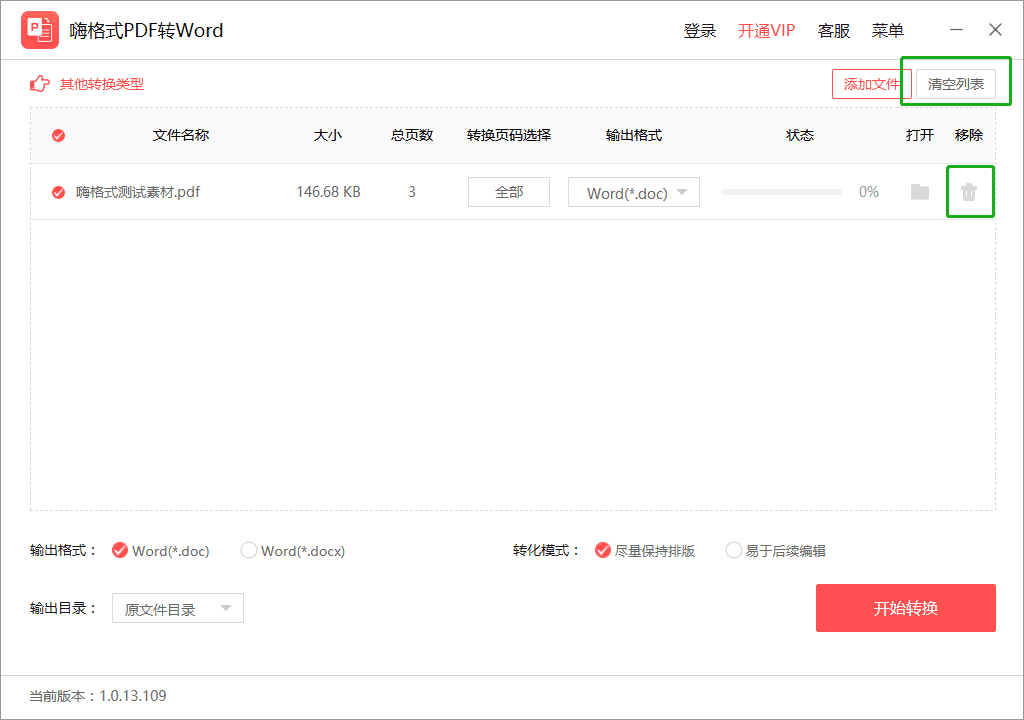Select Word(*.docx) output format radio
Viewport: 1024px width, 720px height.
(x=249, y=550)
